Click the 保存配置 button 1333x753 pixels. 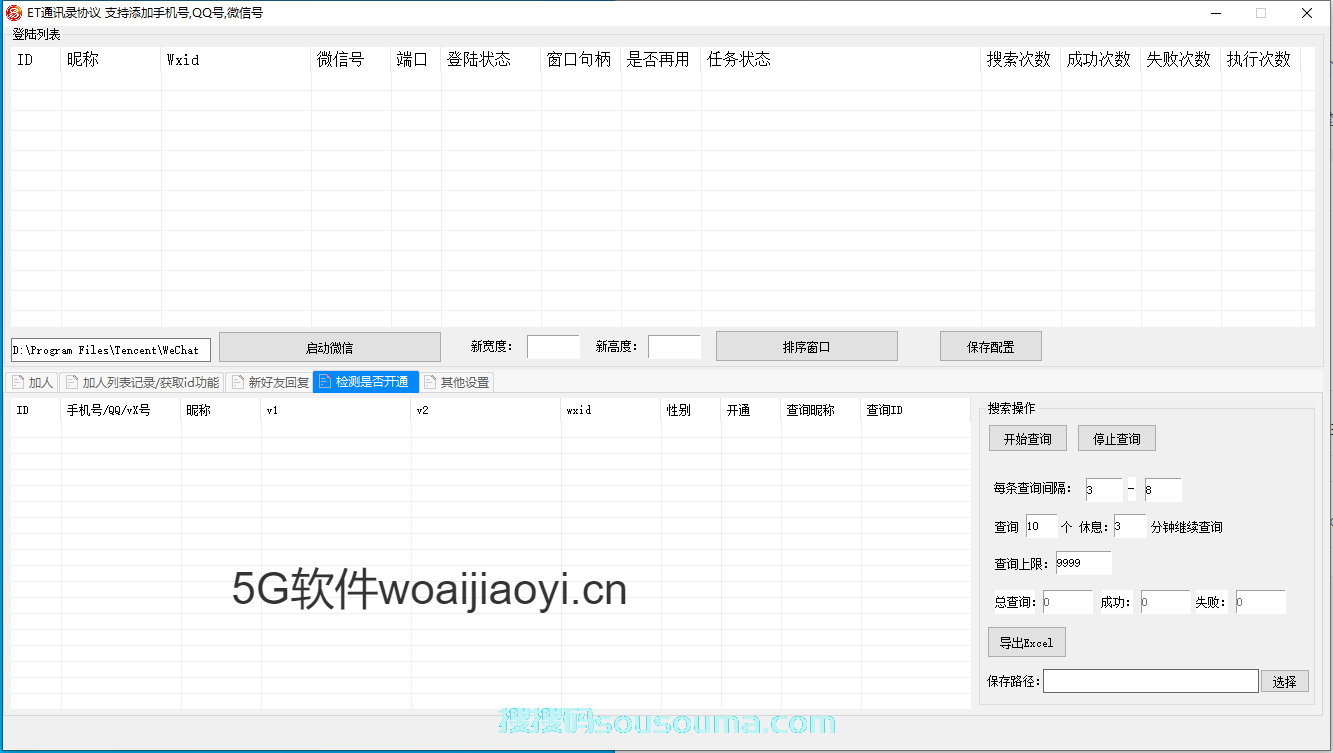click(990, 347)
